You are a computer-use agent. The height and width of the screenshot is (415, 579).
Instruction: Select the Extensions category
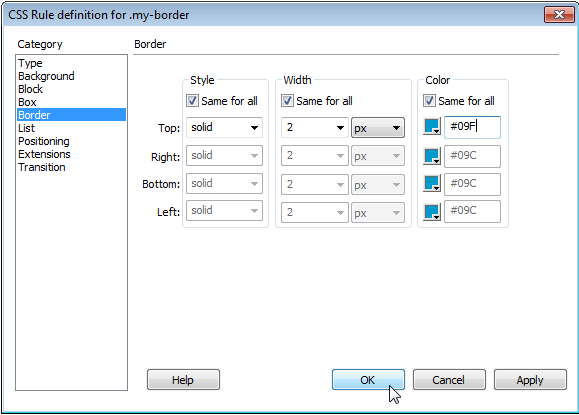pos(44,154)
